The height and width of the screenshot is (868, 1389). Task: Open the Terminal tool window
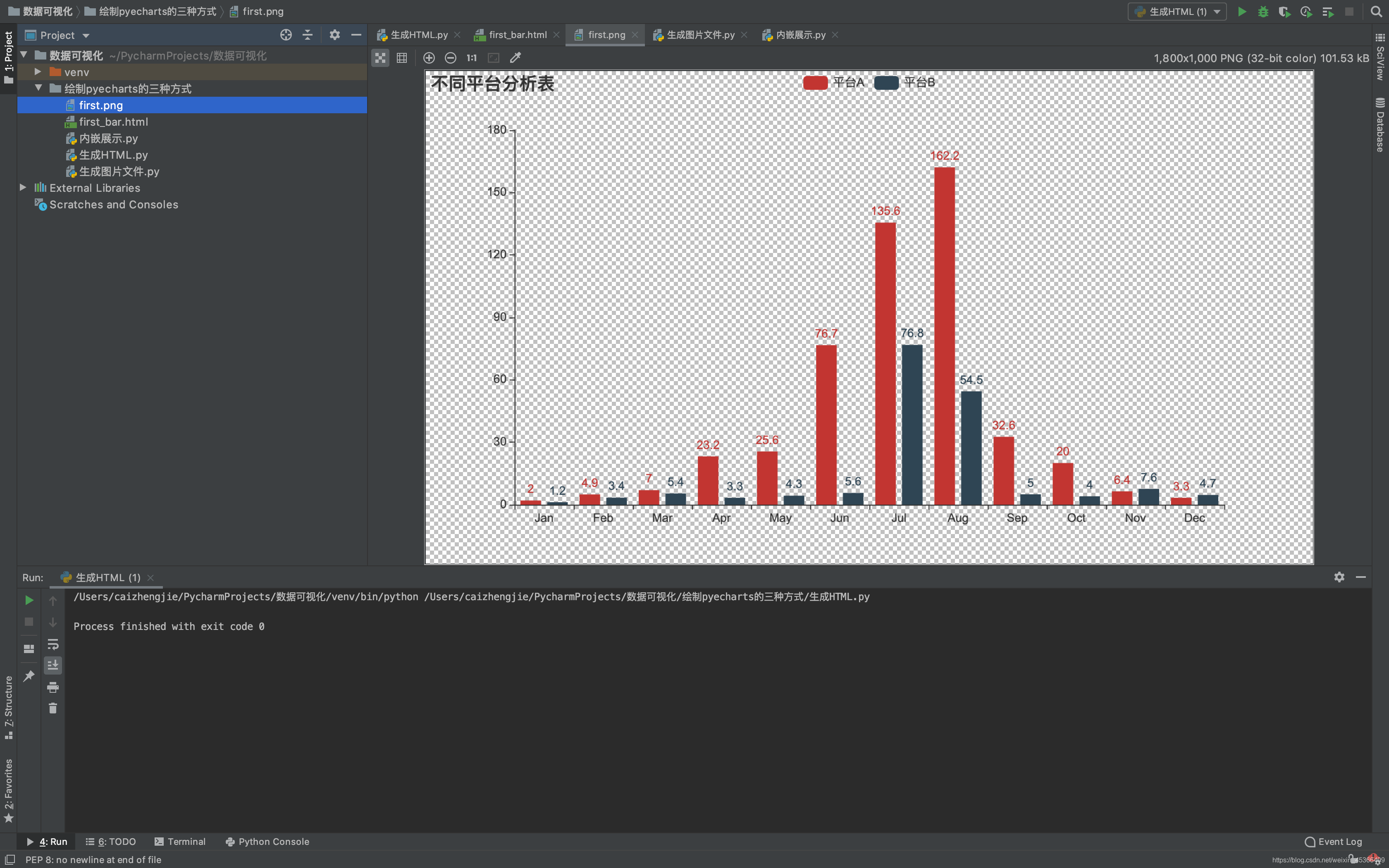point(180,842)
